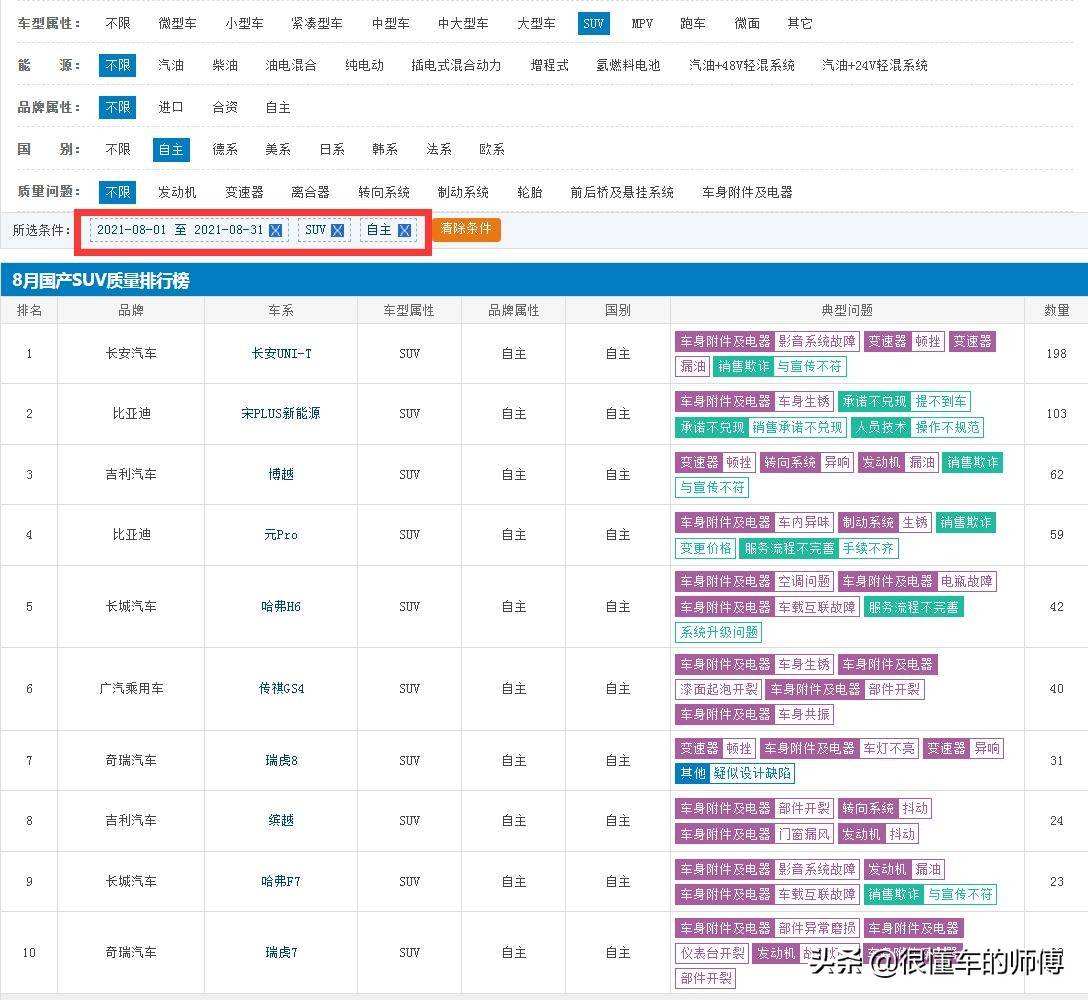Remove the 2021-08-01 date range filter
Viewport: 1088px width, 1000px height.
(x=275, y=230)
